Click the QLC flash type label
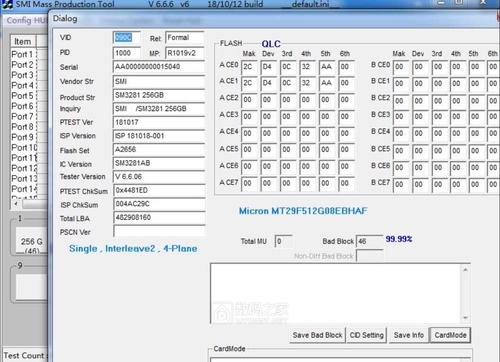The width and height of the screenshot is (500, 362). coord(271,44)
